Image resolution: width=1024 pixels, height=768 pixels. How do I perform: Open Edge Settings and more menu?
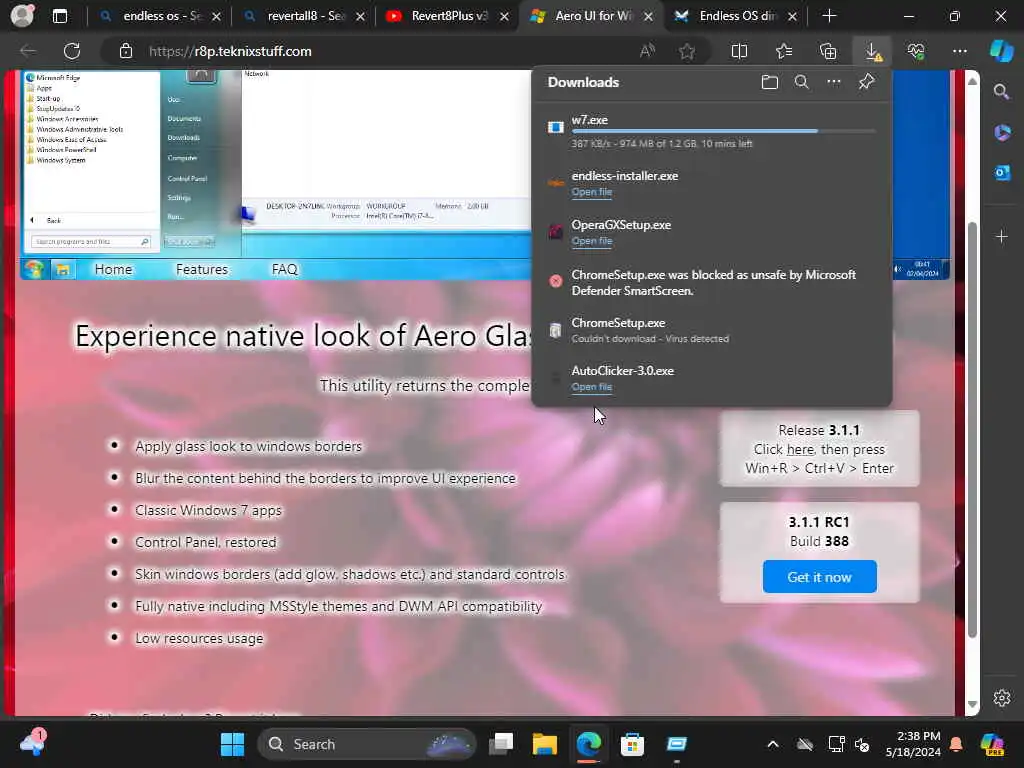959,51
